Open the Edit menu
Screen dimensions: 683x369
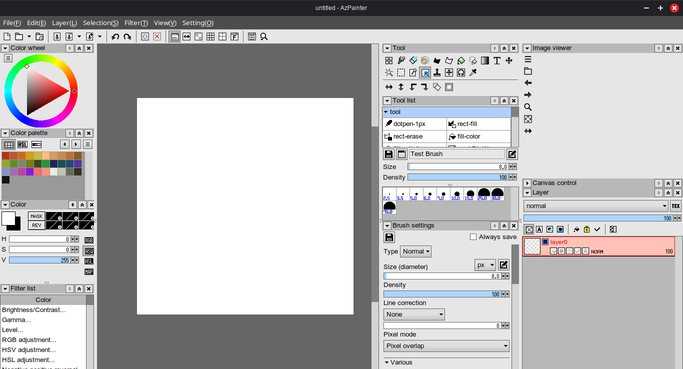[x=36, y=23]
